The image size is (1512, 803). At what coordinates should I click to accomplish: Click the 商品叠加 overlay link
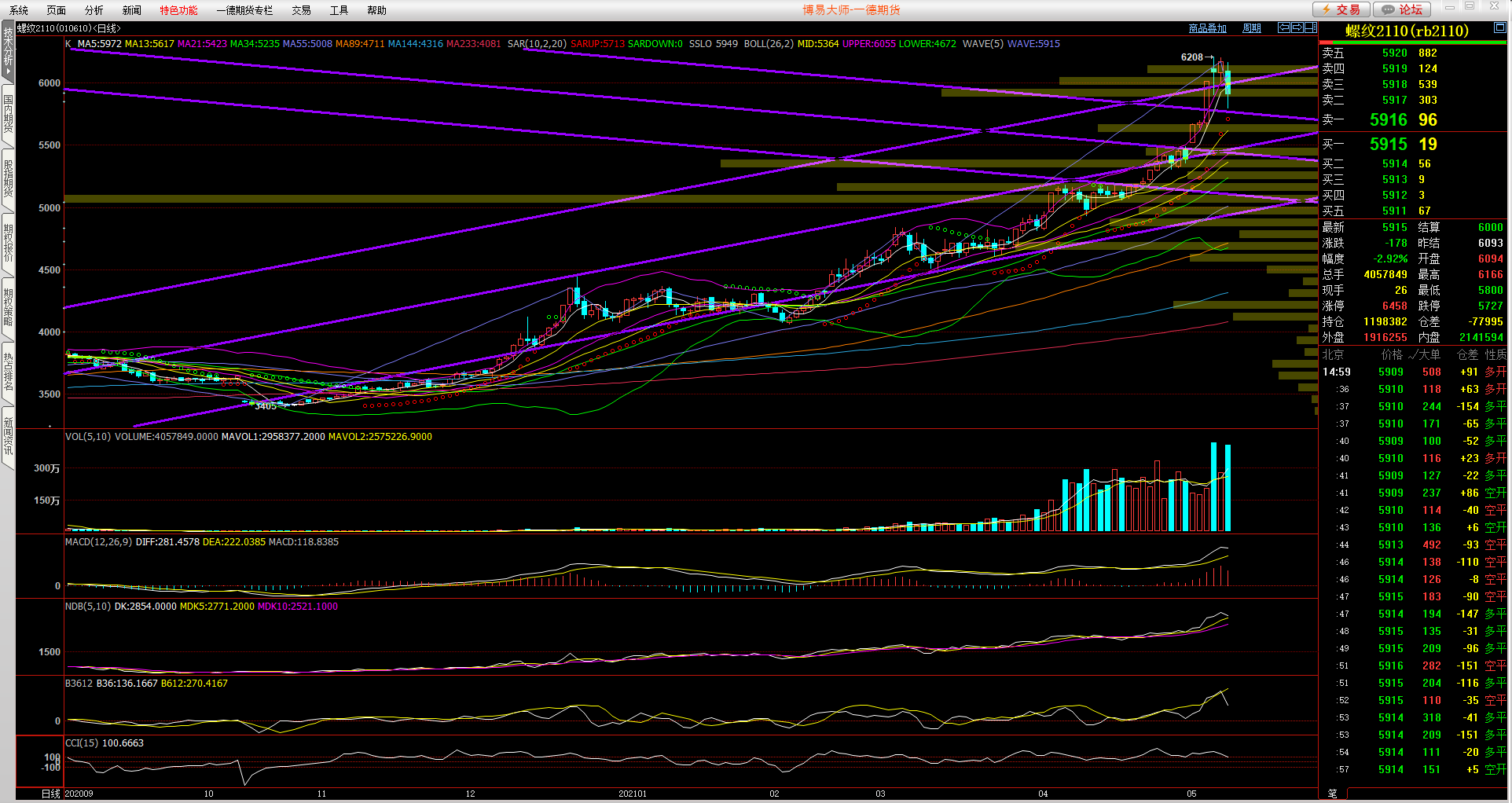pos(1208,28)
